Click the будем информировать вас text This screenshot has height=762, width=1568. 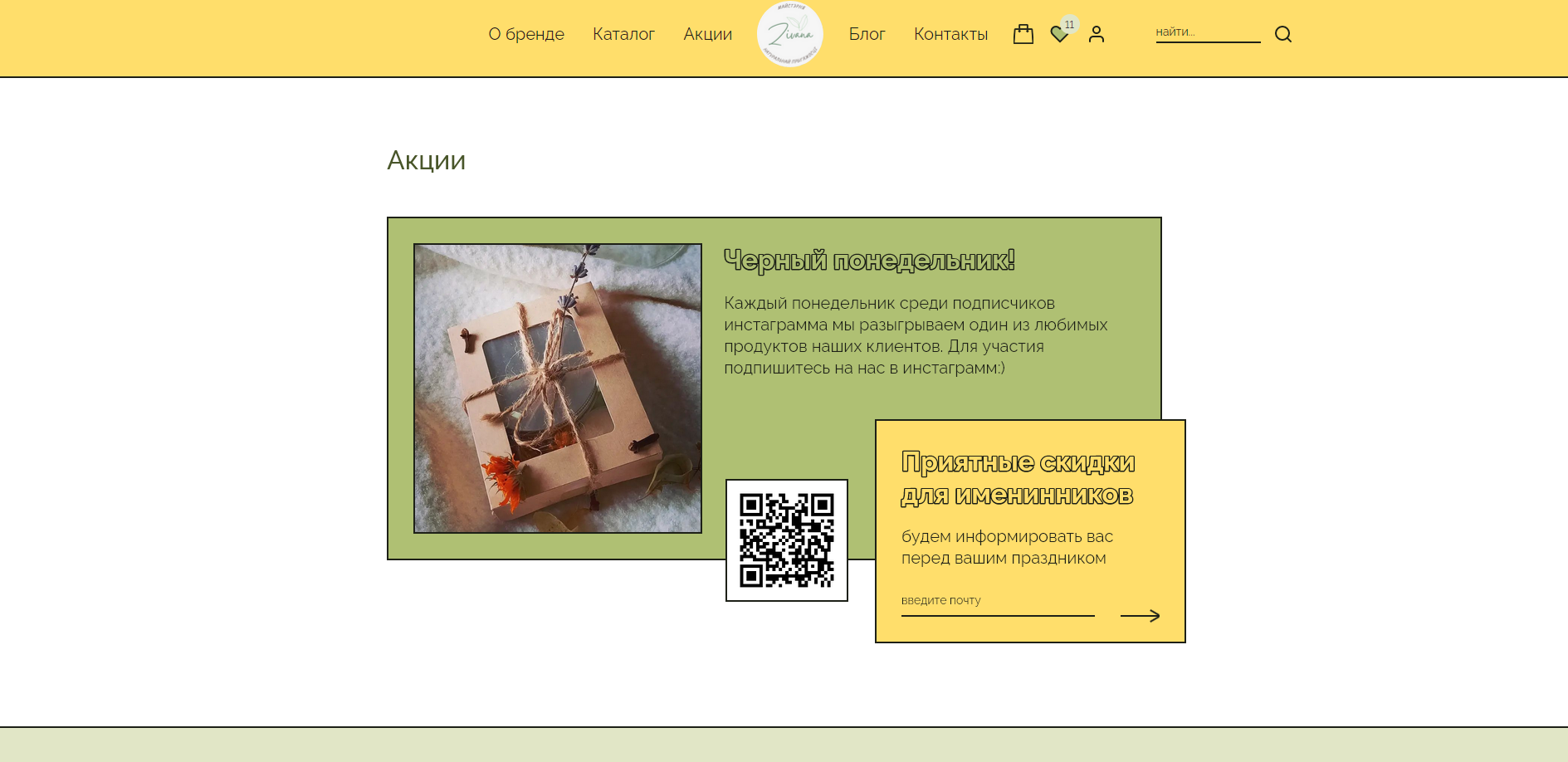tap(1007, 547)
